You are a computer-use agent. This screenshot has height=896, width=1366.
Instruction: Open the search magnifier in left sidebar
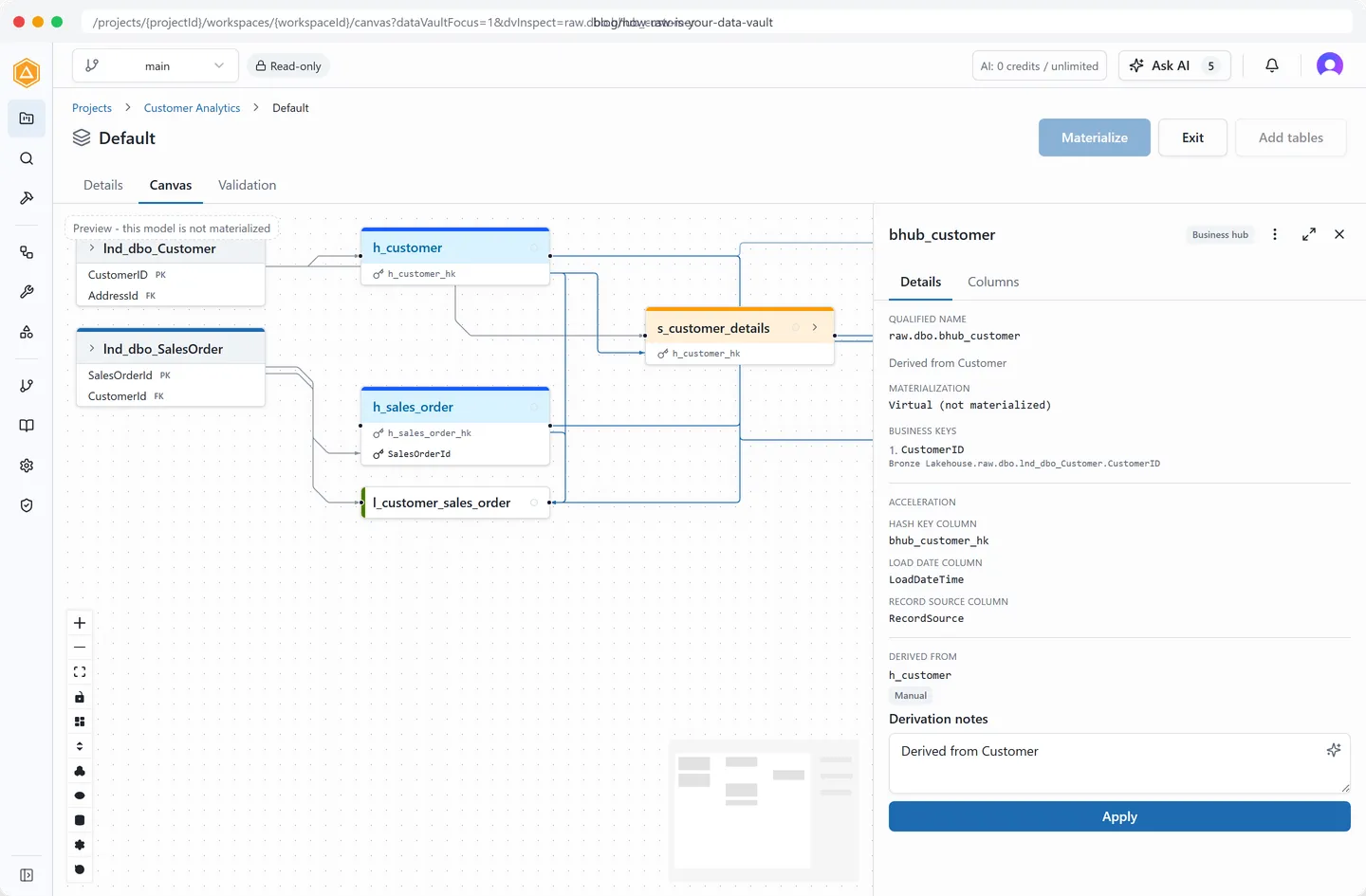point(27,158)
